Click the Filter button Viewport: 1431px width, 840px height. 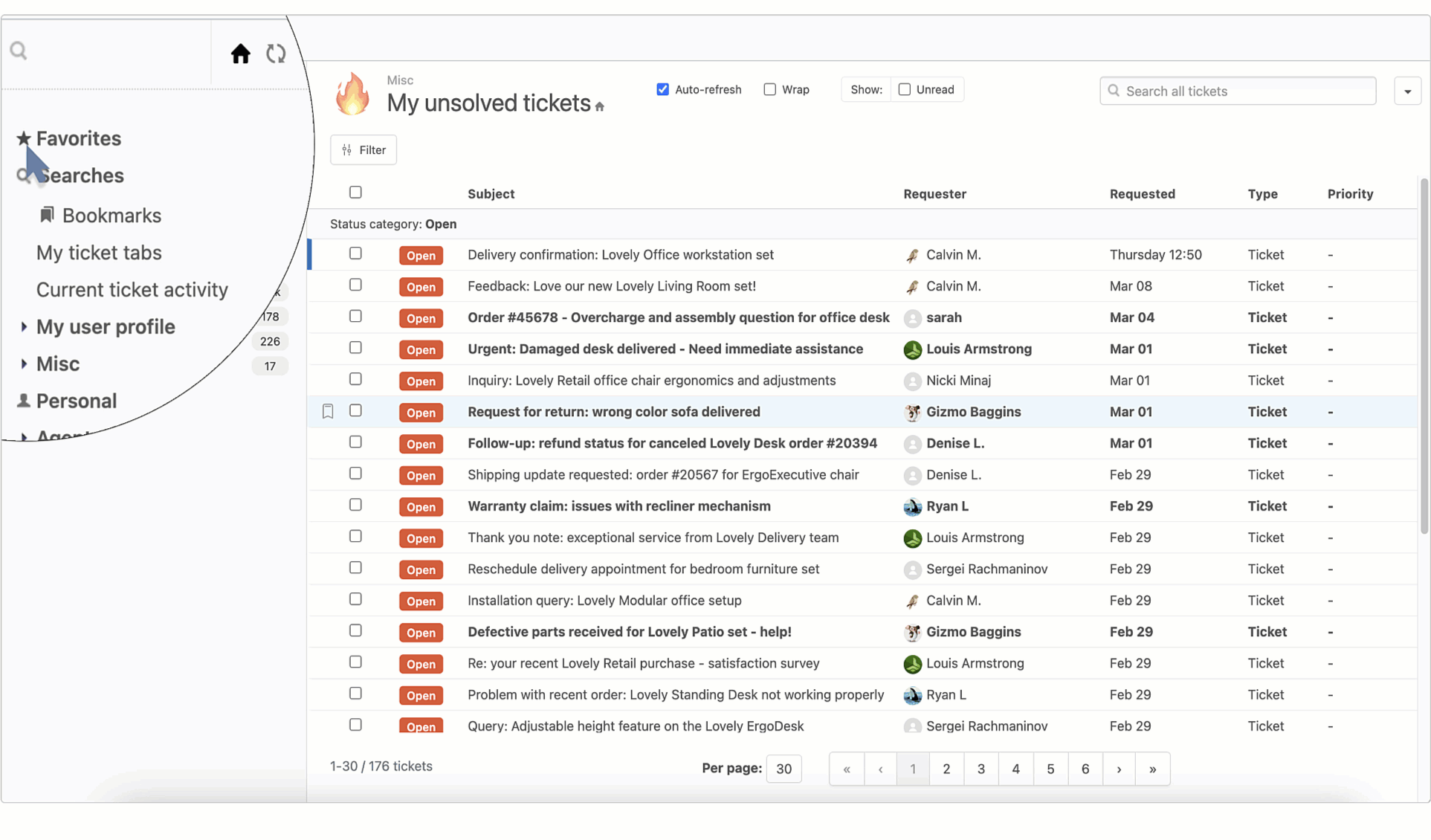[x=364, y=150]
